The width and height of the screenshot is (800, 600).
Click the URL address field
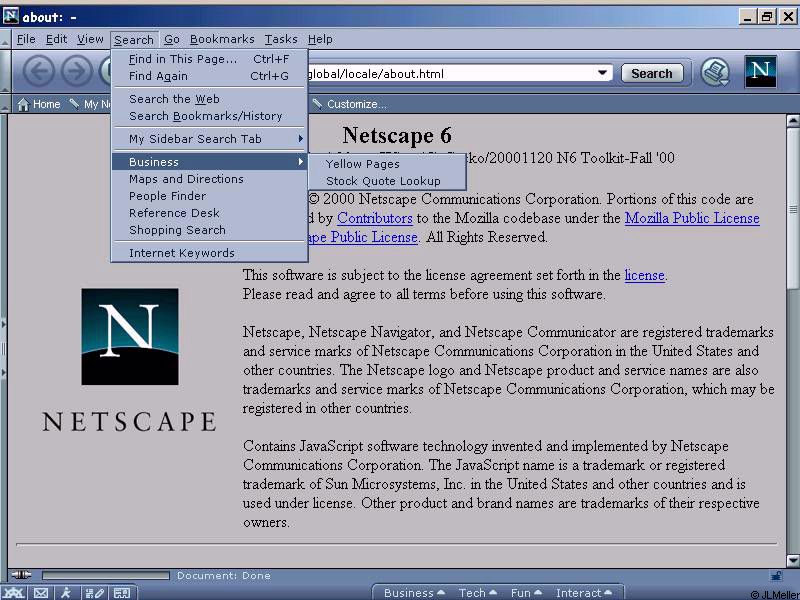click(x=451, y=73)
